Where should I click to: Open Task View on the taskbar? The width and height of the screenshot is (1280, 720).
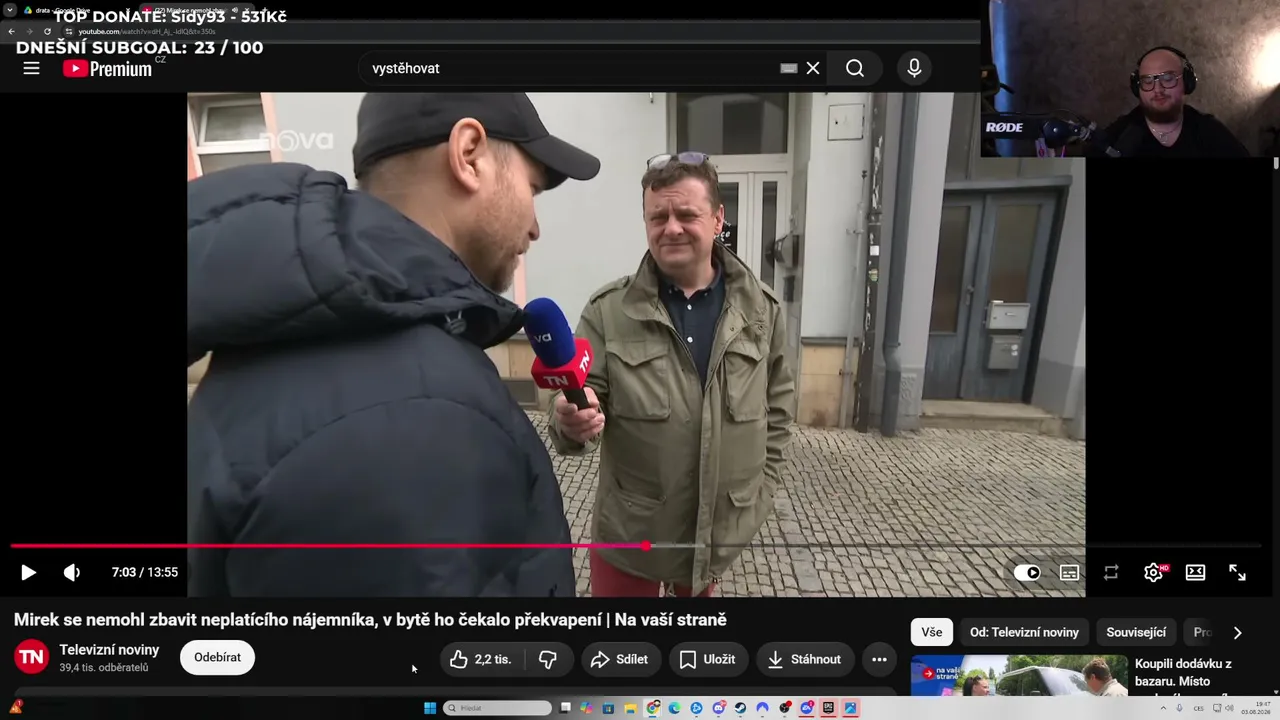tap(565, 708)
